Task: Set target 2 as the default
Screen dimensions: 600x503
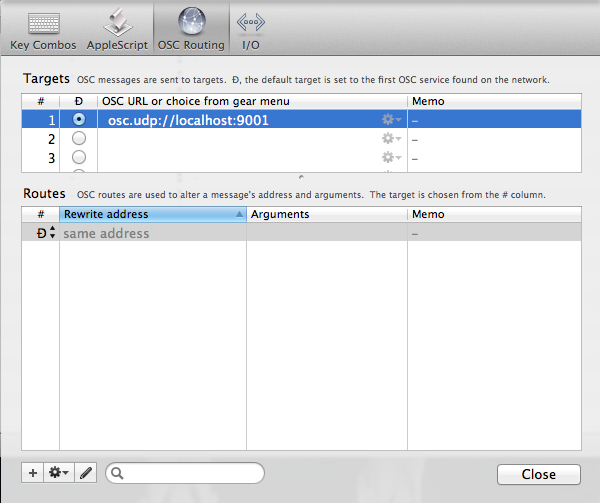Action: [x=79, y=139]
